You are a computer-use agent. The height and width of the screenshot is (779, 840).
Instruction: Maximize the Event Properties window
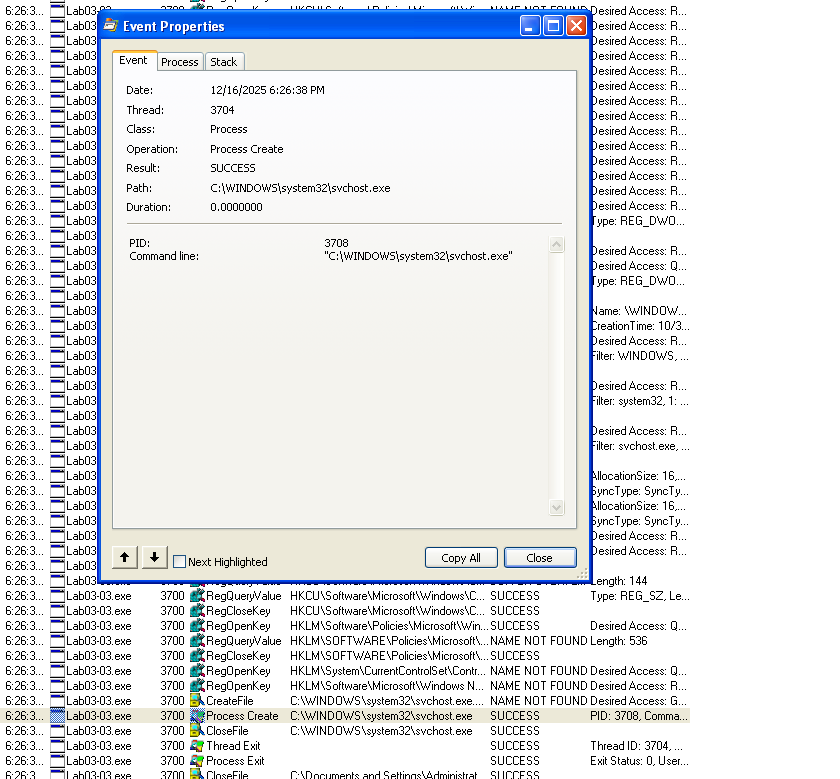pos(553,26)
